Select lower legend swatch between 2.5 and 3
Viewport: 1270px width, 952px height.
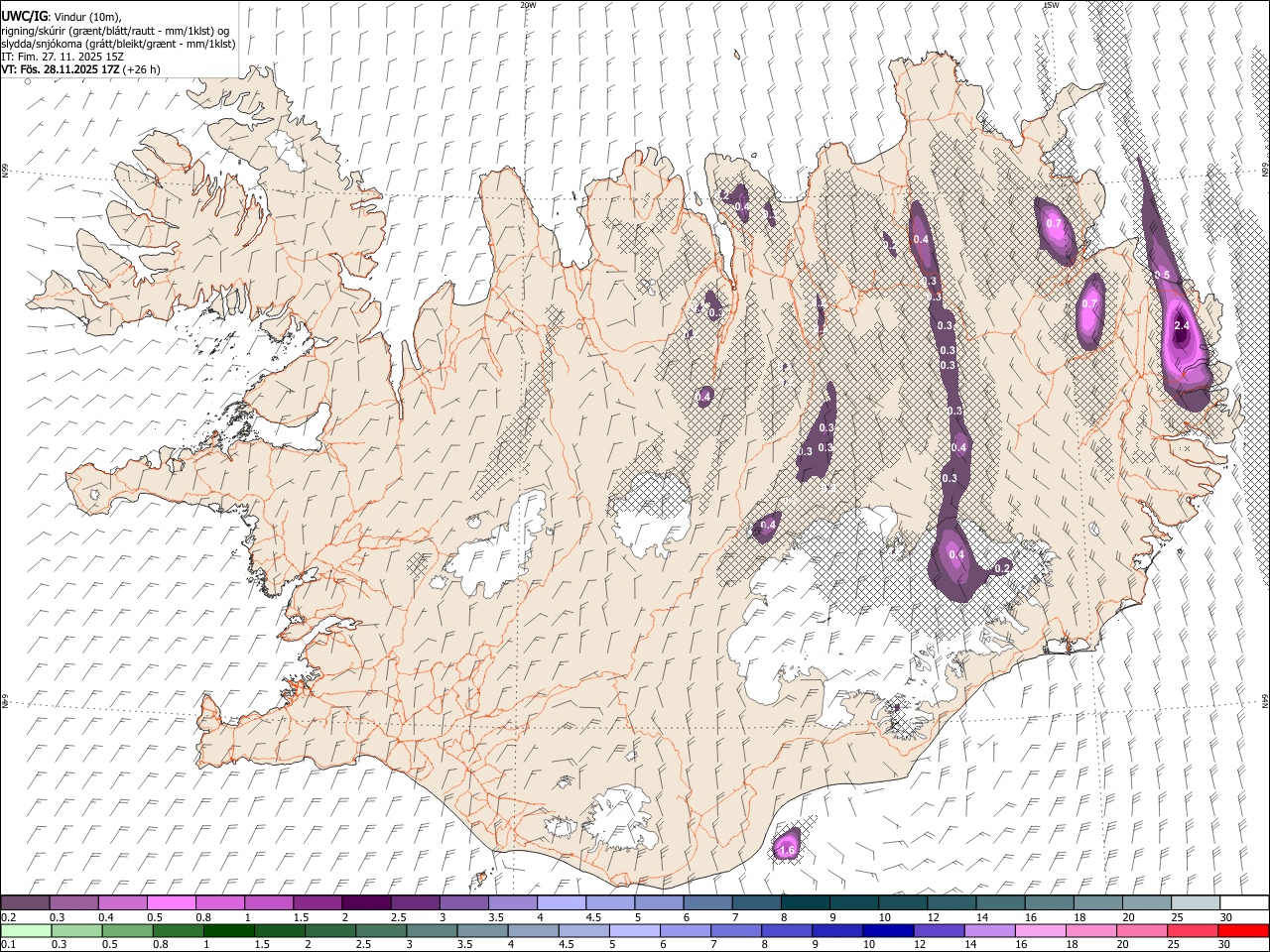381,930
